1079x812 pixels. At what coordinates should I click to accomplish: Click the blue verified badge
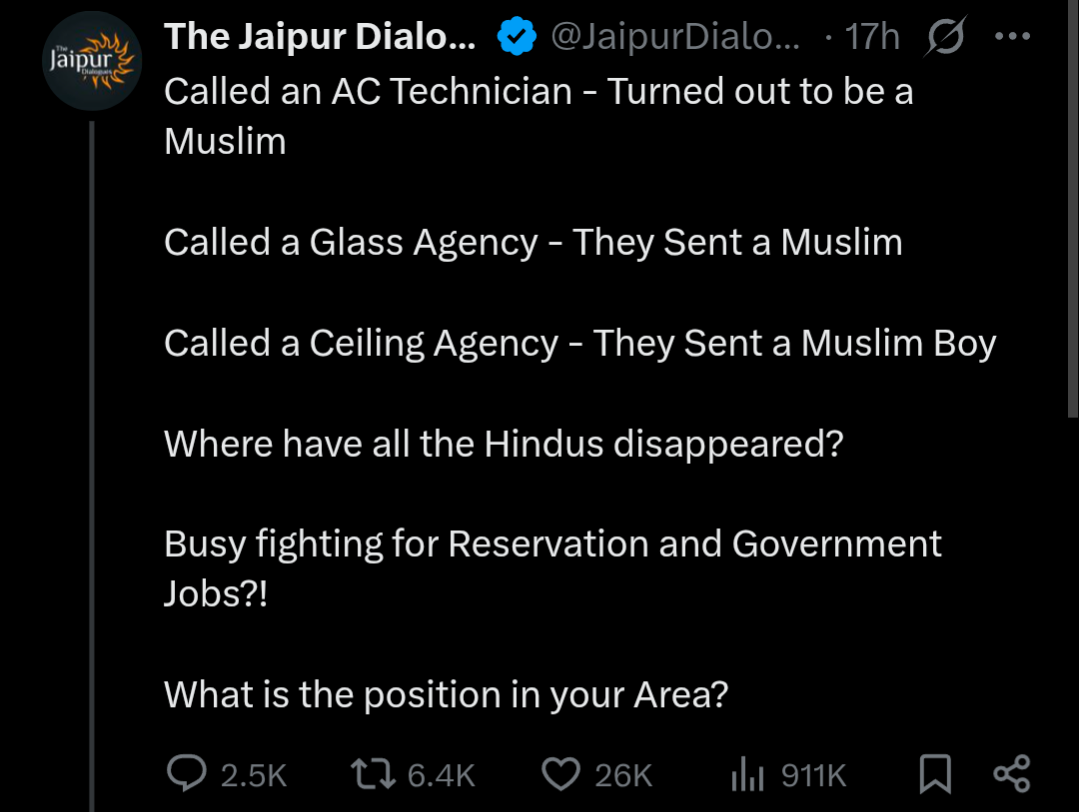pyautogui.click(x=516, y=38)
